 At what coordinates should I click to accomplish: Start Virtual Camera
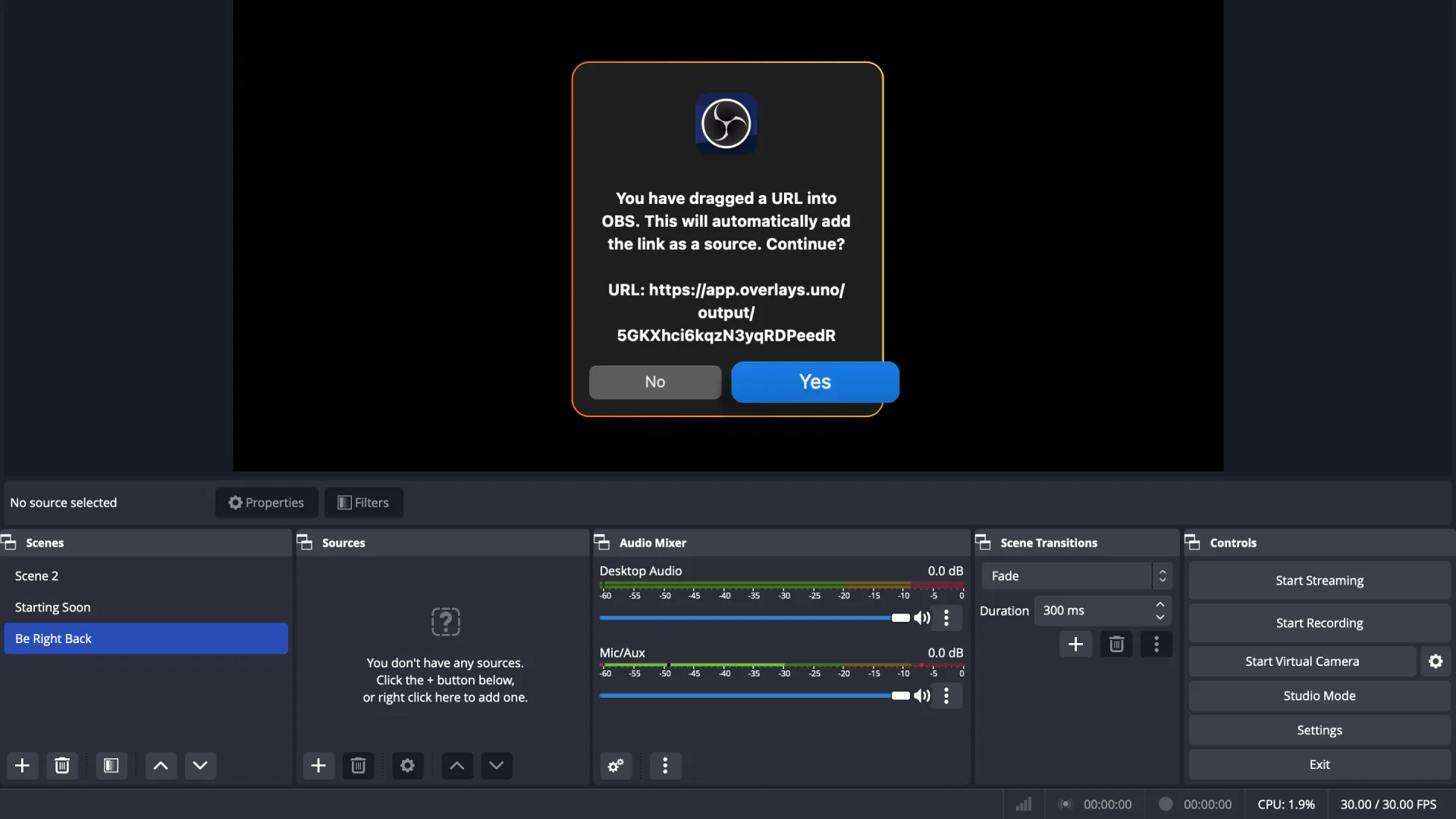point(1302,661)
